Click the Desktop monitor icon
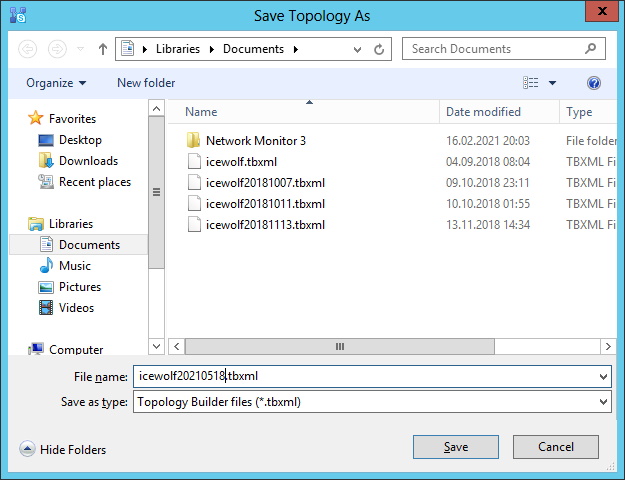Screen dimensions: 625x480 point(46,140)
